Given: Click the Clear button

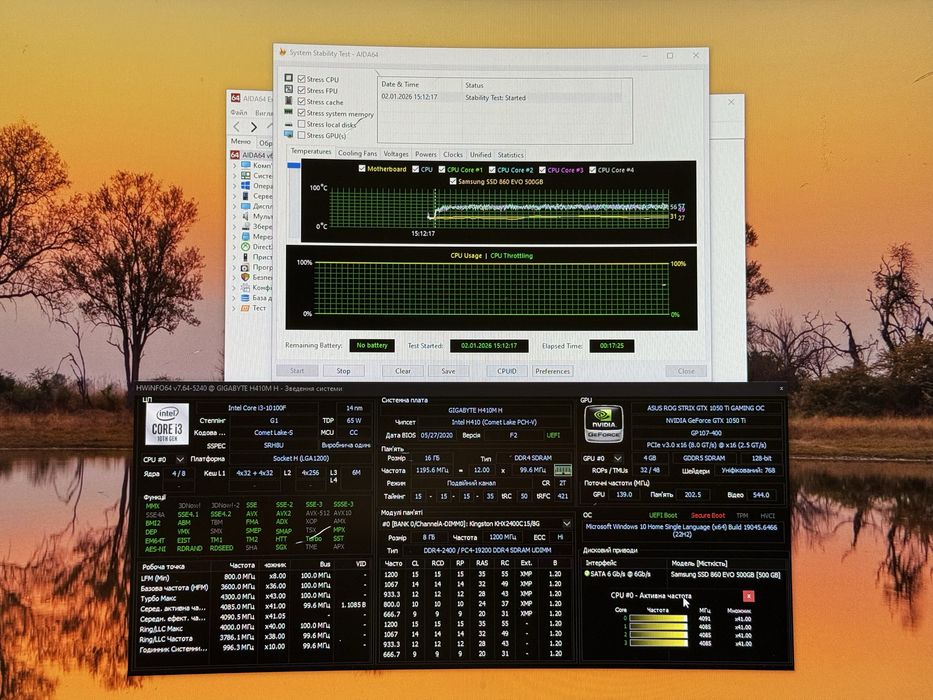Looking at the screenshot, I should (403, 370).
